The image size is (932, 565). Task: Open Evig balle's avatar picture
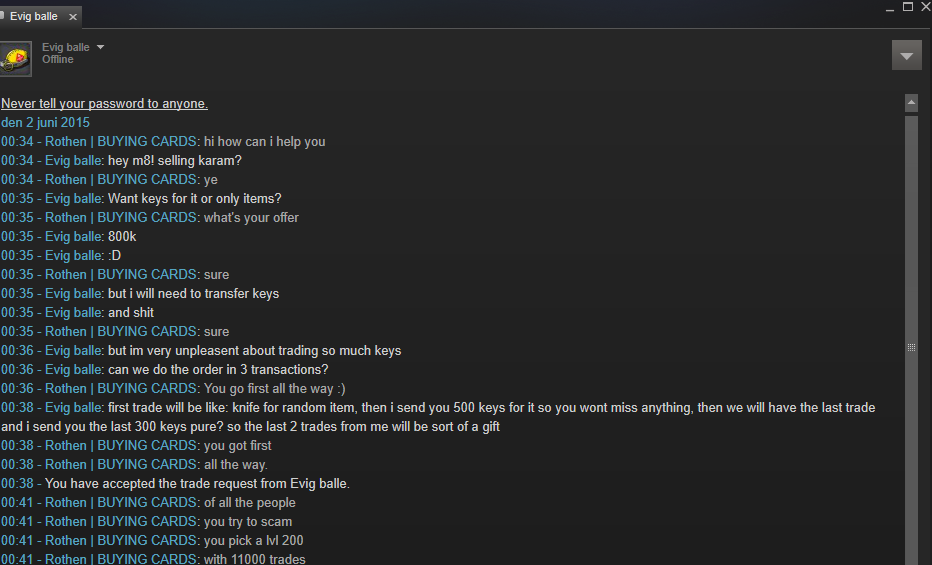(15, 59)
